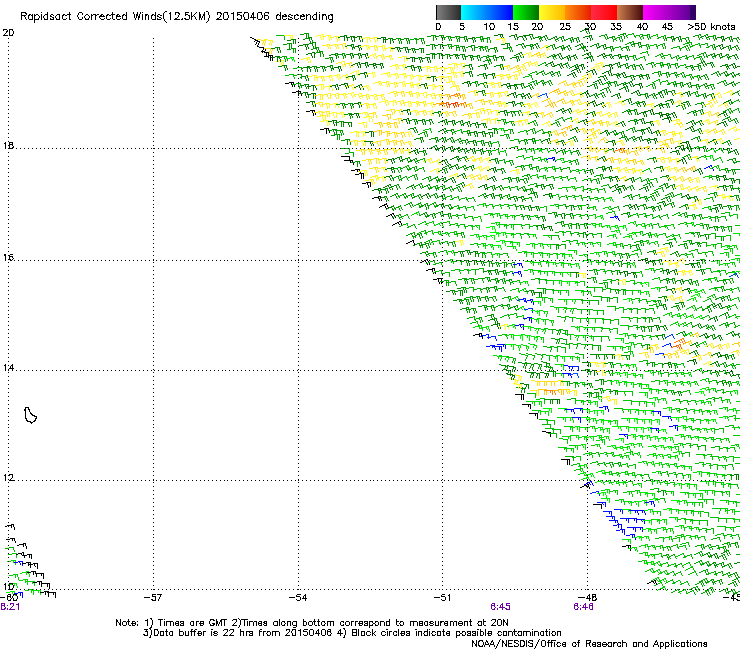Click the orange 25-30 knots color band
This screenshot has width=740, height=650.
tap(578, 12)
